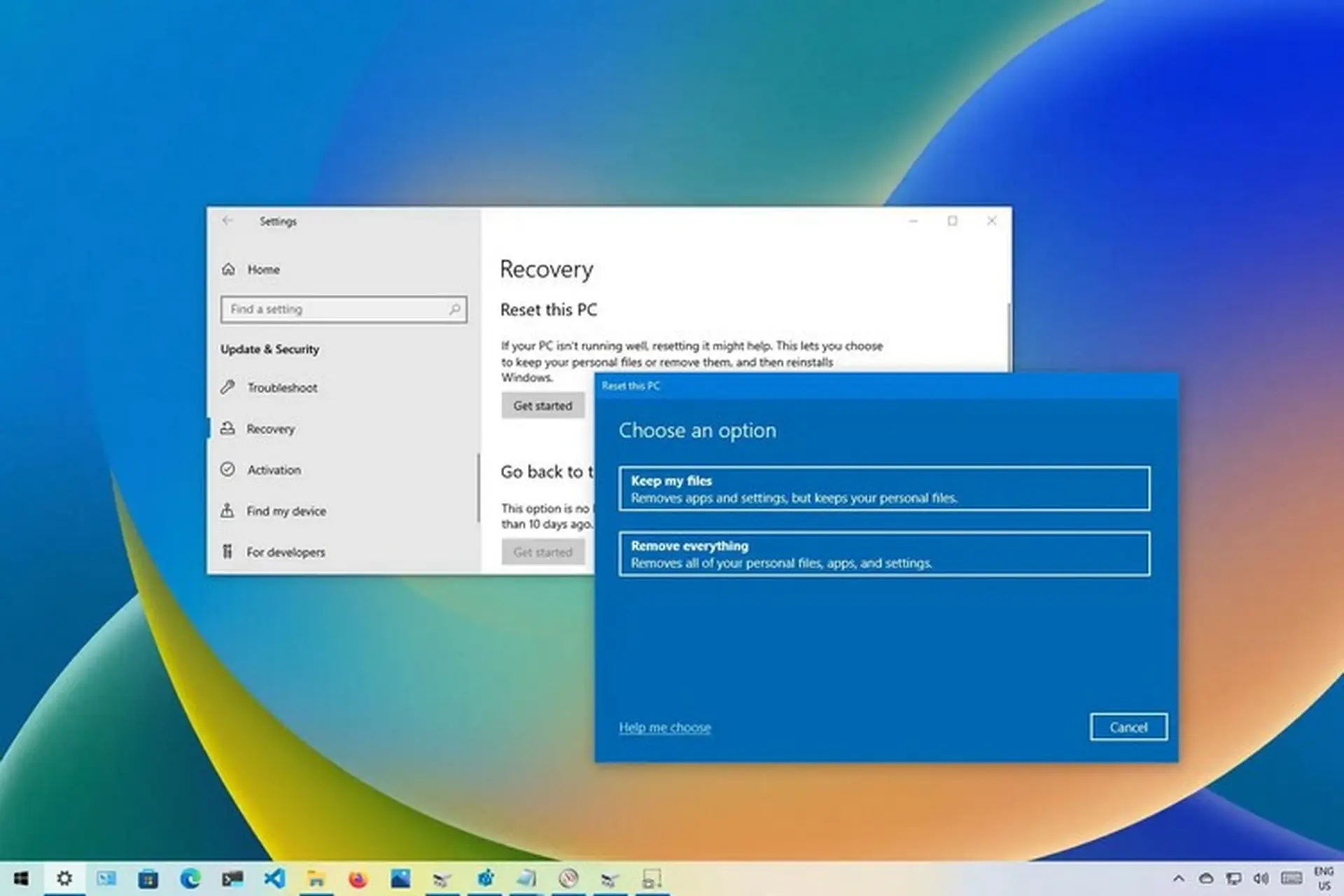Screen dimensions: 1344x896
Task: Launch Microsoft Edge from taskbar
Action: (x=190, y=878)
